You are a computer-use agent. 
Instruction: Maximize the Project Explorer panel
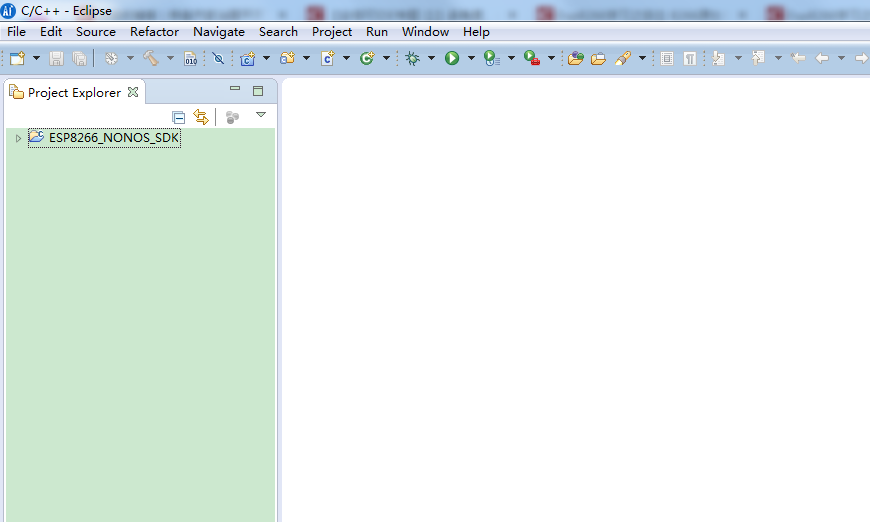coord(258,91)
